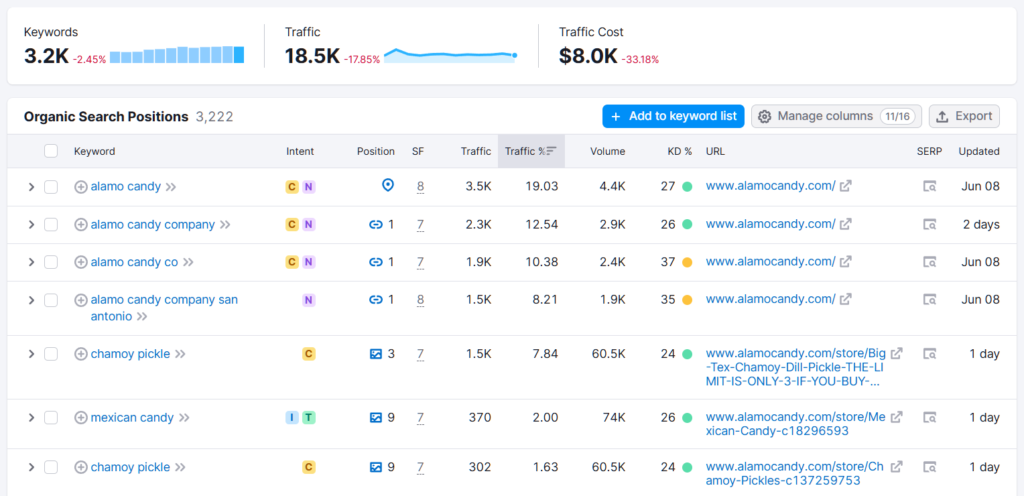This screenshot has width=1024, height=496.
Task: Open the 'mexican candy' keyword link
Action: [x=132, y=418]
